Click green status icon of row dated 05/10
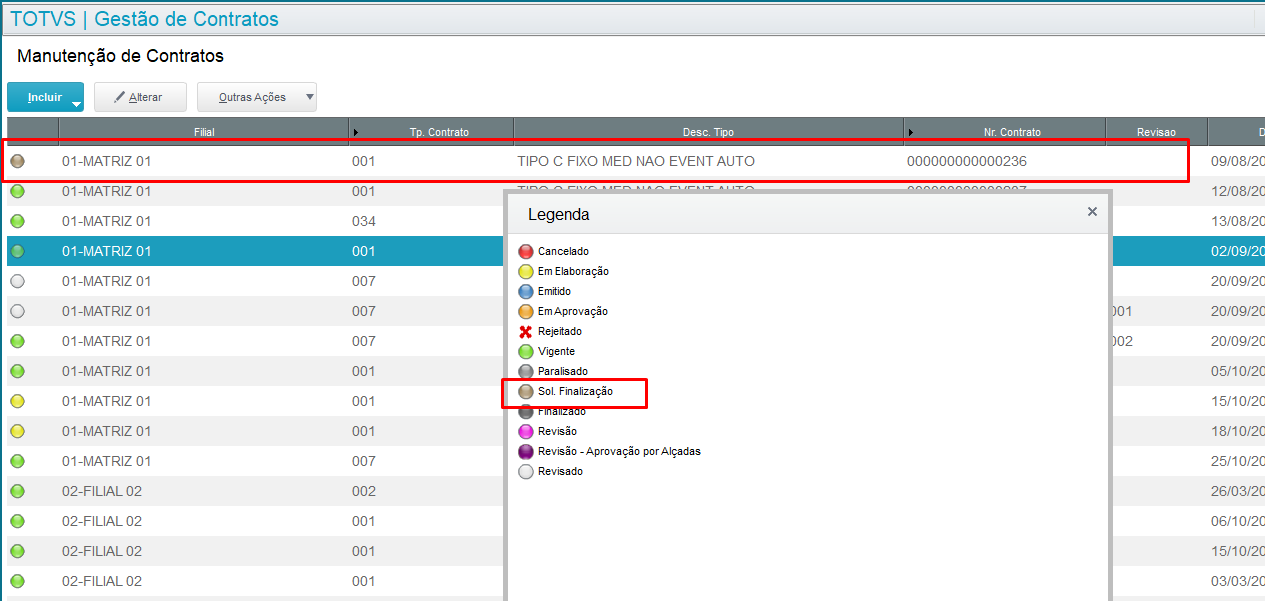Image resolution: width=1265 pixels, height=601 pixels. [x=17, y=371]
